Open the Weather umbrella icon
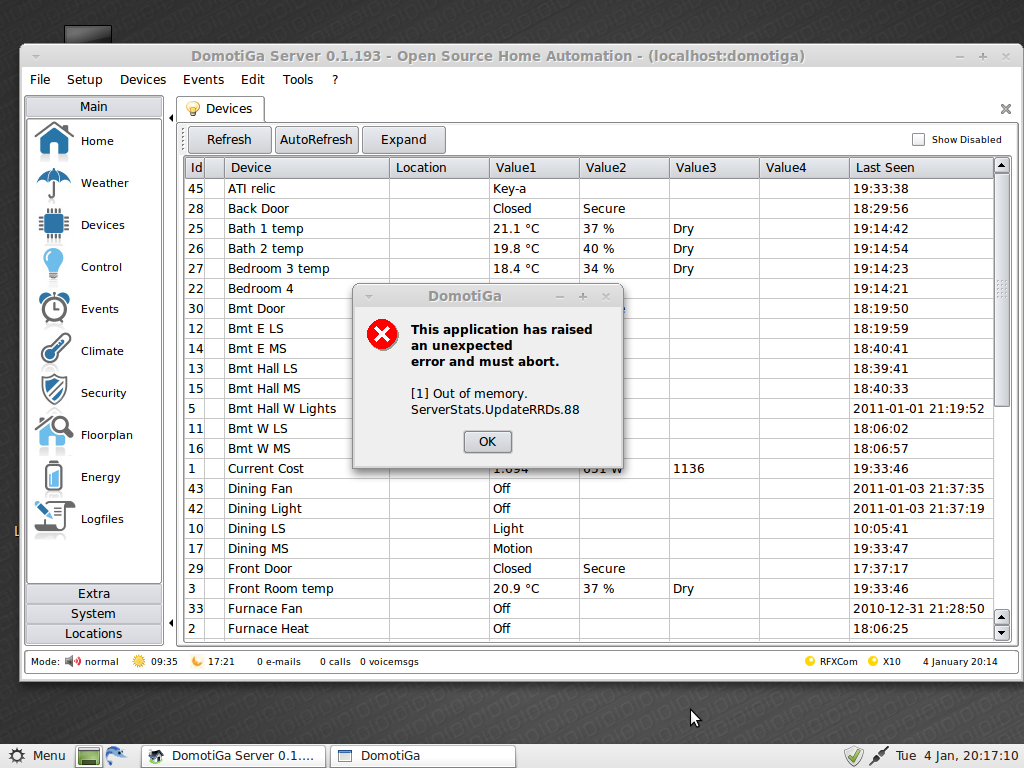 (54, 183)
